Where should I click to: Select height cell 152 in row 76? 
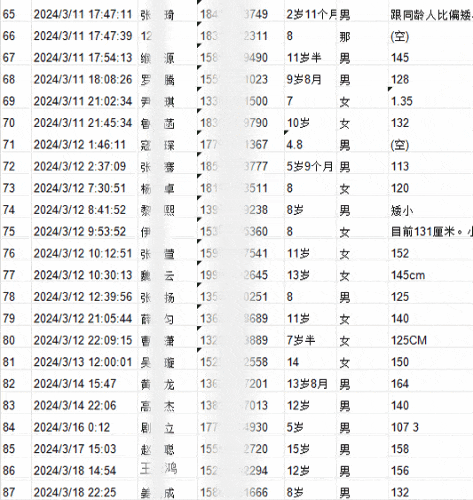click(431, 253)
